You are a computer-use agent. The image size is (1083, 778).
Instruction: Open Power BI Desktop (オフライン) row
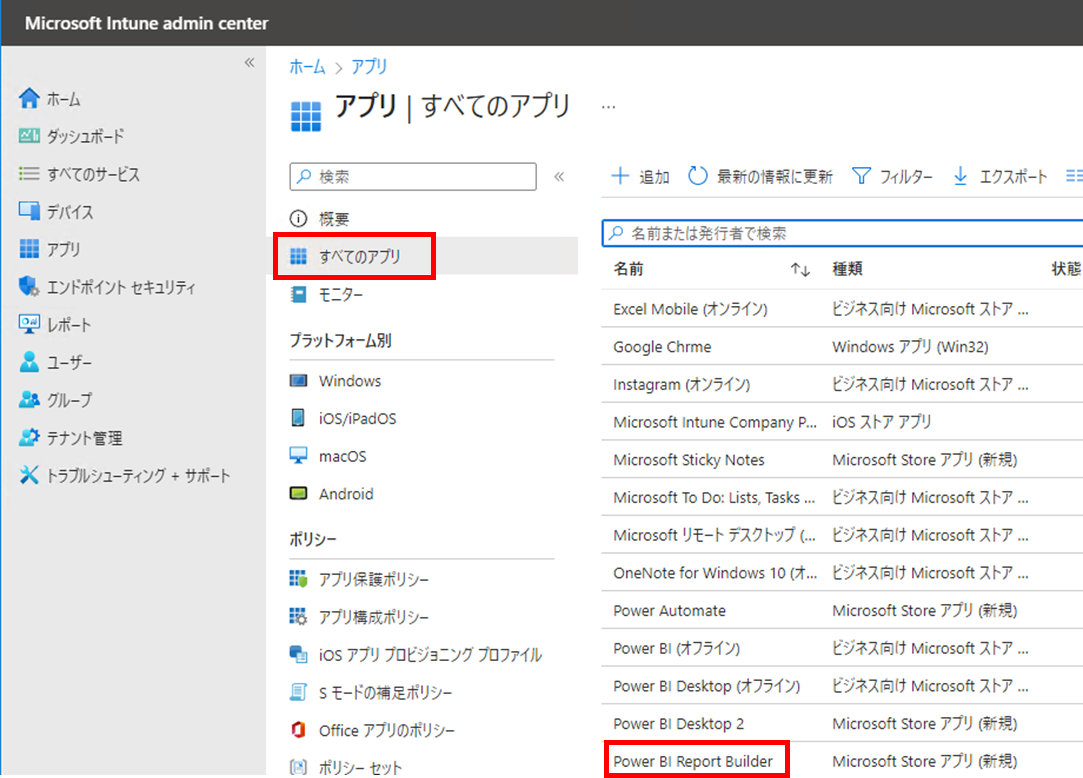[x=707, y=686]
